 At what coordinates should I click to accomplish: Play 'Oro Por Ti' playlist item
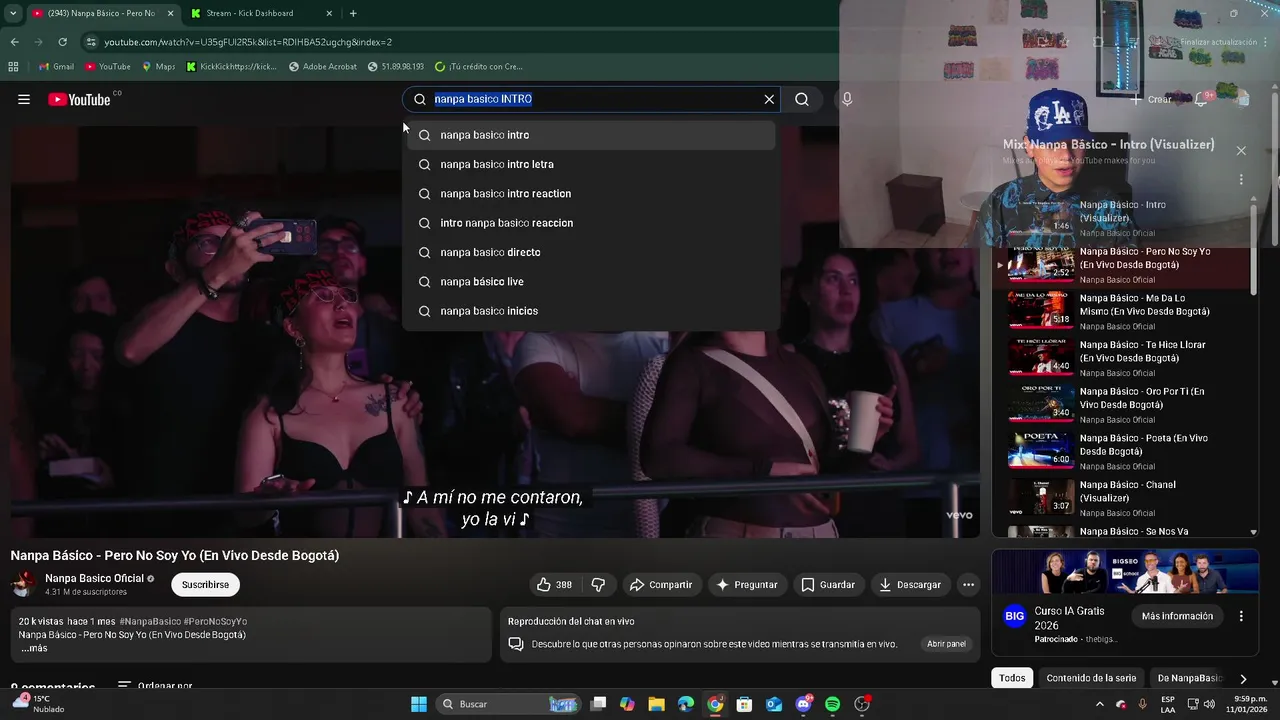[1122, 405]
